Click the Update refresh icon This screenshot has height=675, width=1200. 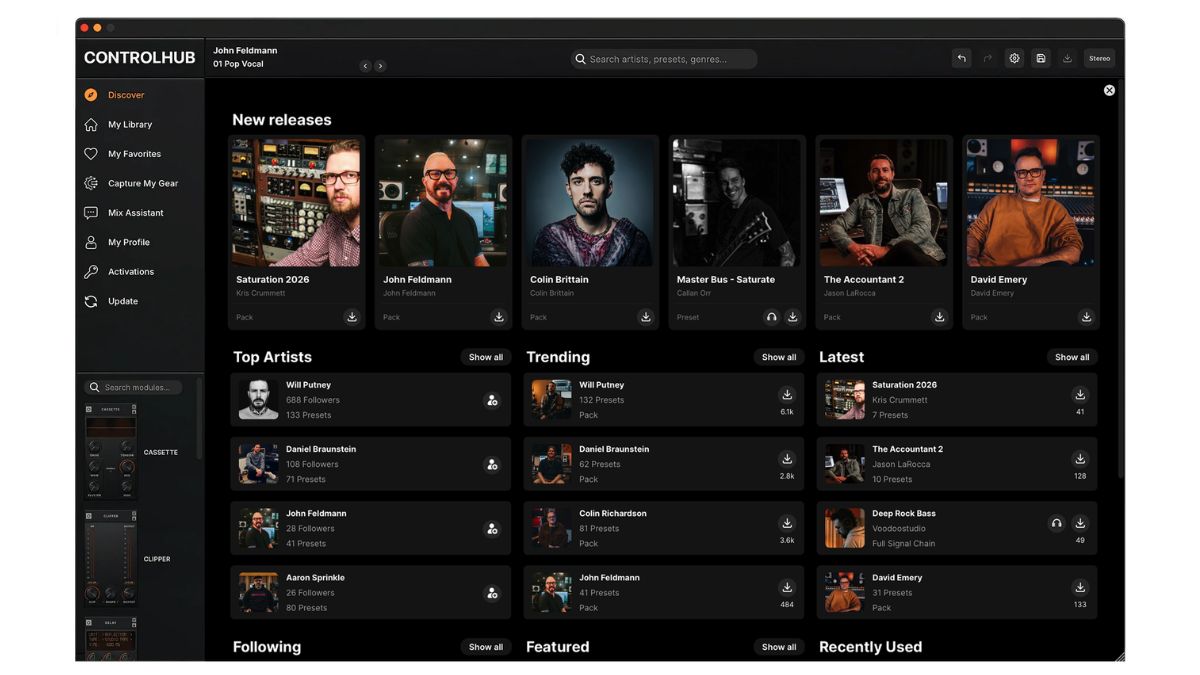(91, 301)
